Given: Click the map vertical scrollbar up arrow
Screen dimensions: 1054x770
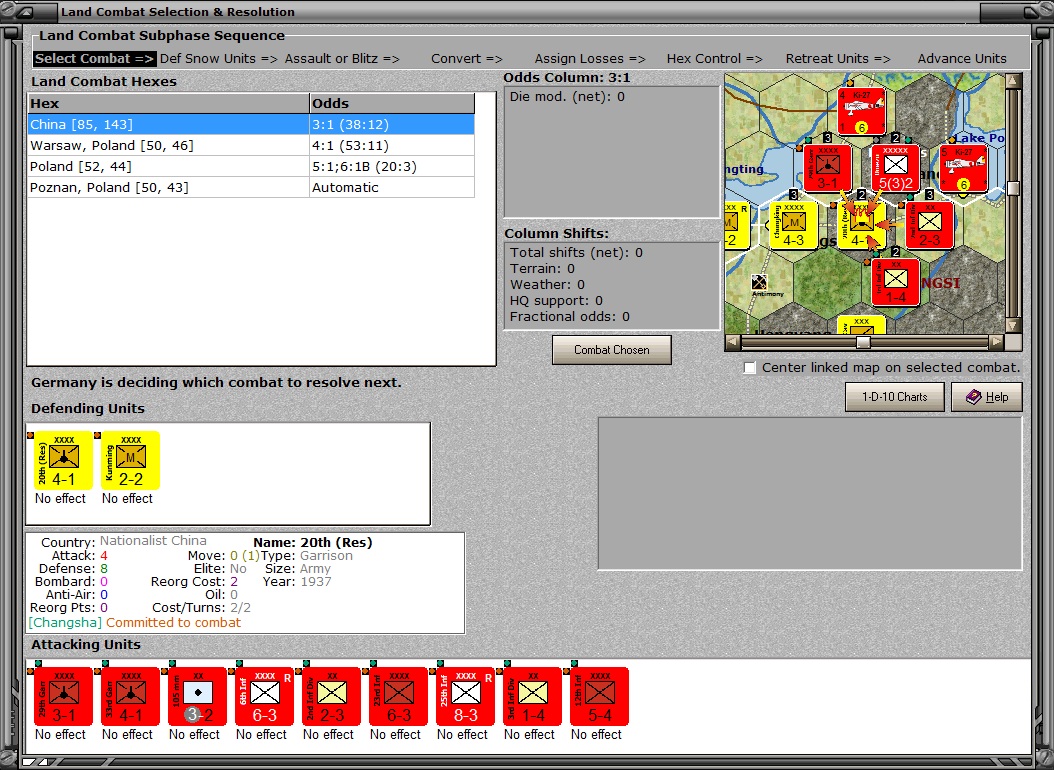Looking at the screenshot, I should click(x=1014, y=81).
